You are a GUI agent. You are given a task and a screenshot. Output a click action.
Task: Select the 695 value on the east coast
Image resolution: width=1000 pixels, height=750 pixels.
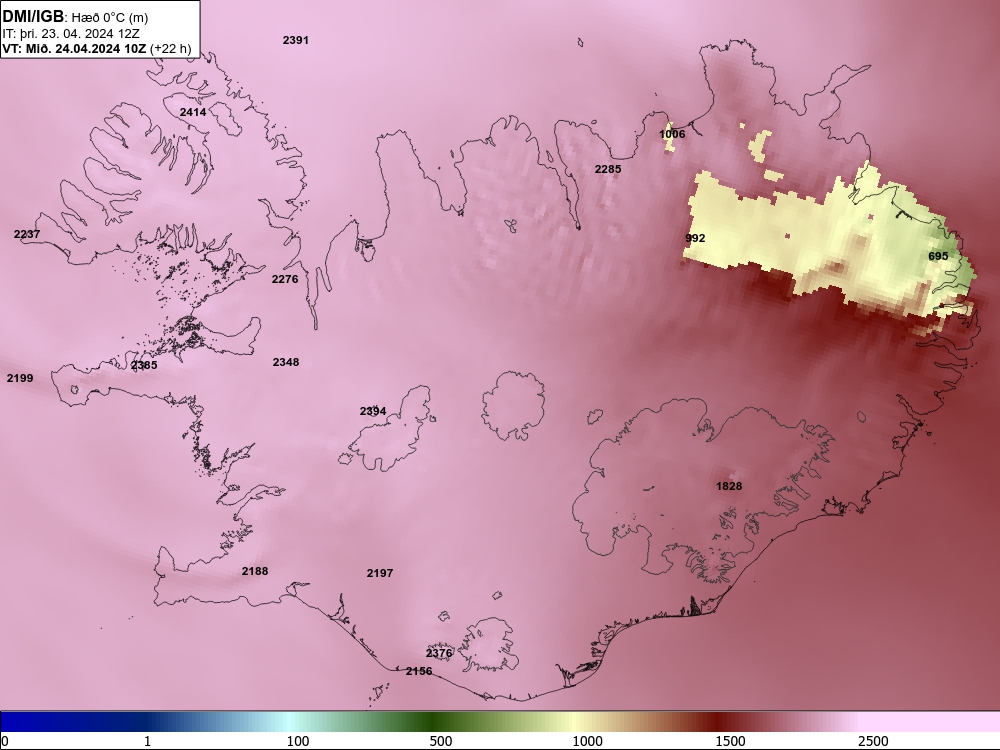click(938, 256)
